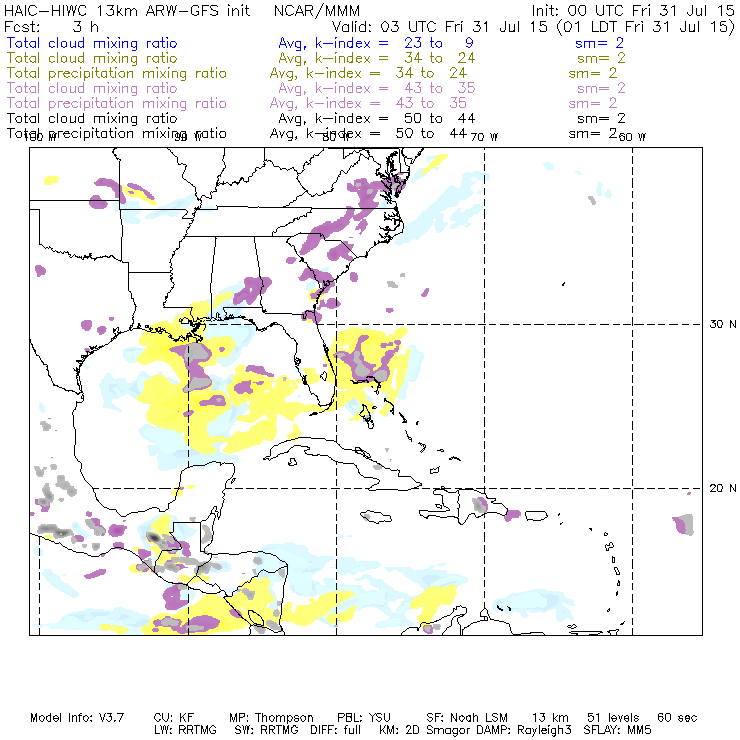Image resolution: width=740 pixels, height=740 pixels.
Task: Click the purple Total precipitation mixing ratio legend
Action: (x=116, y=104)
